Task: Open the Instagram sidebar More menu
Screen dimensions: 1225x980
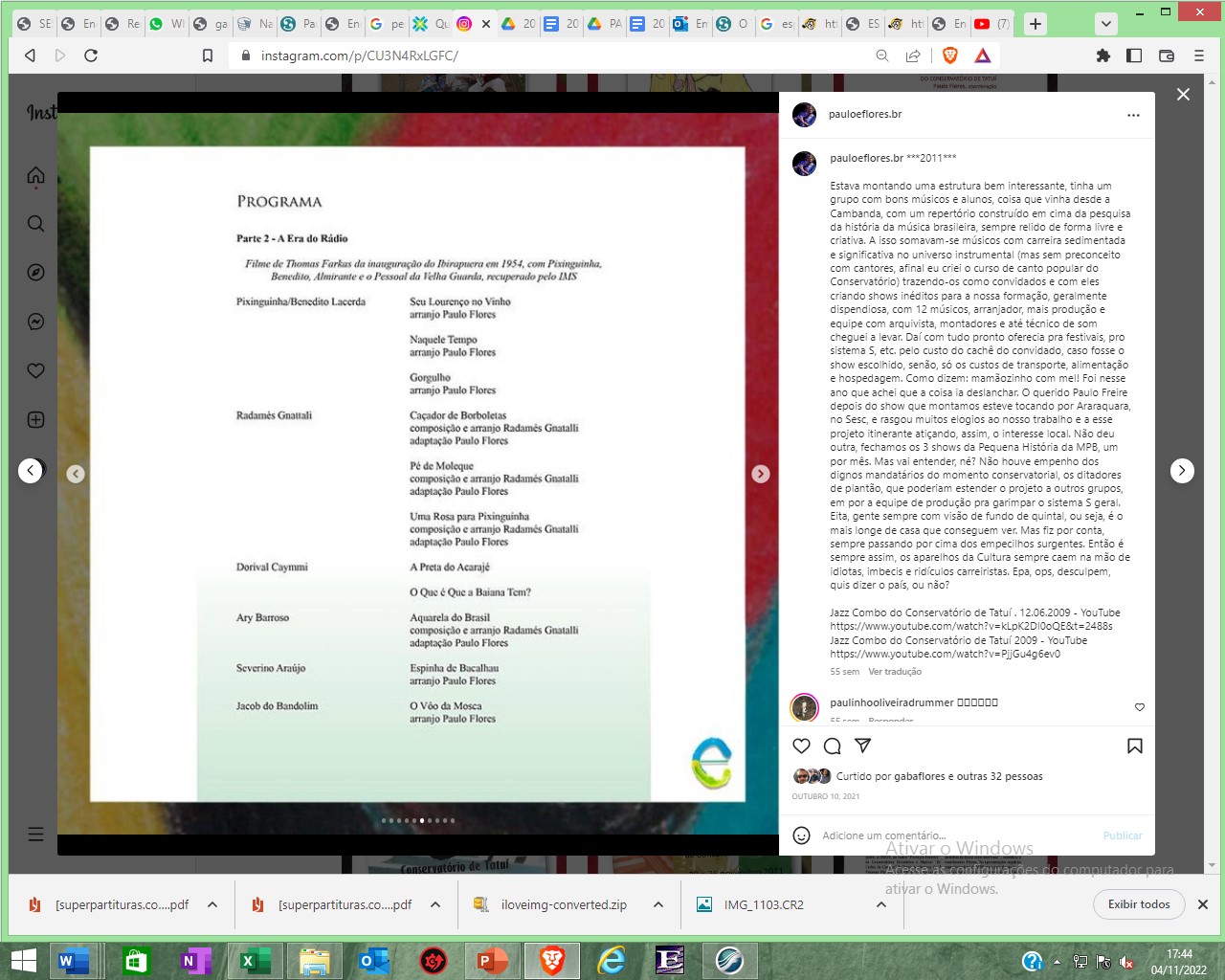Action: [x=36, y=834]
